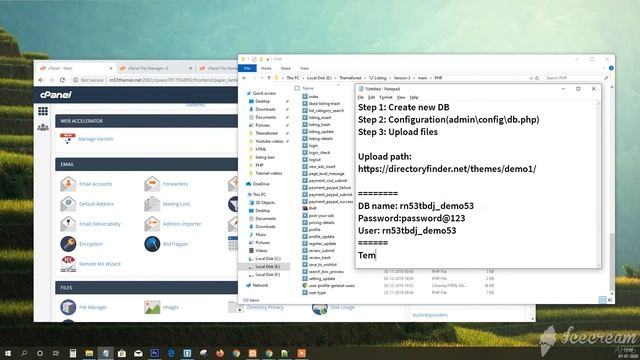Screen dimensions: 640x360
Task: Click the Explorer Search PHP field
Action: pos(576,78)
